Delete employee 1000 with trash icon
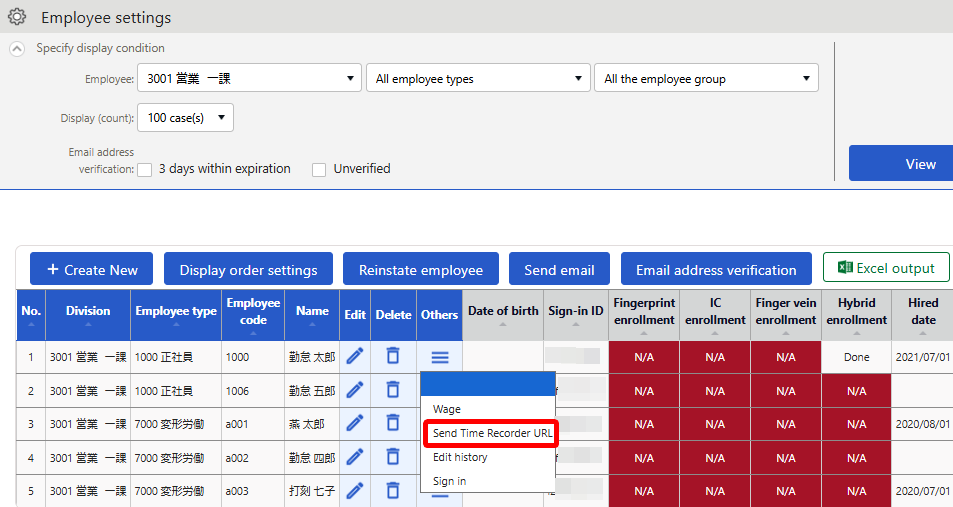Viewport: 953px width, 507px height. point(393,356)
